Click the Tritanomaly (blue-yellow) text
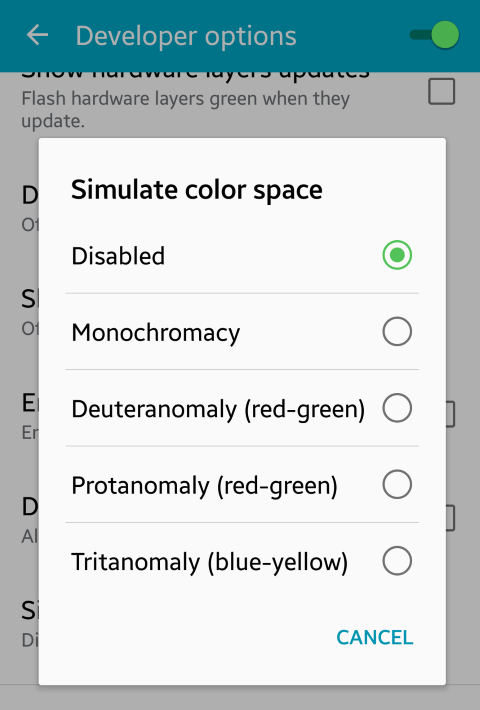 click(x=210, y=563)
